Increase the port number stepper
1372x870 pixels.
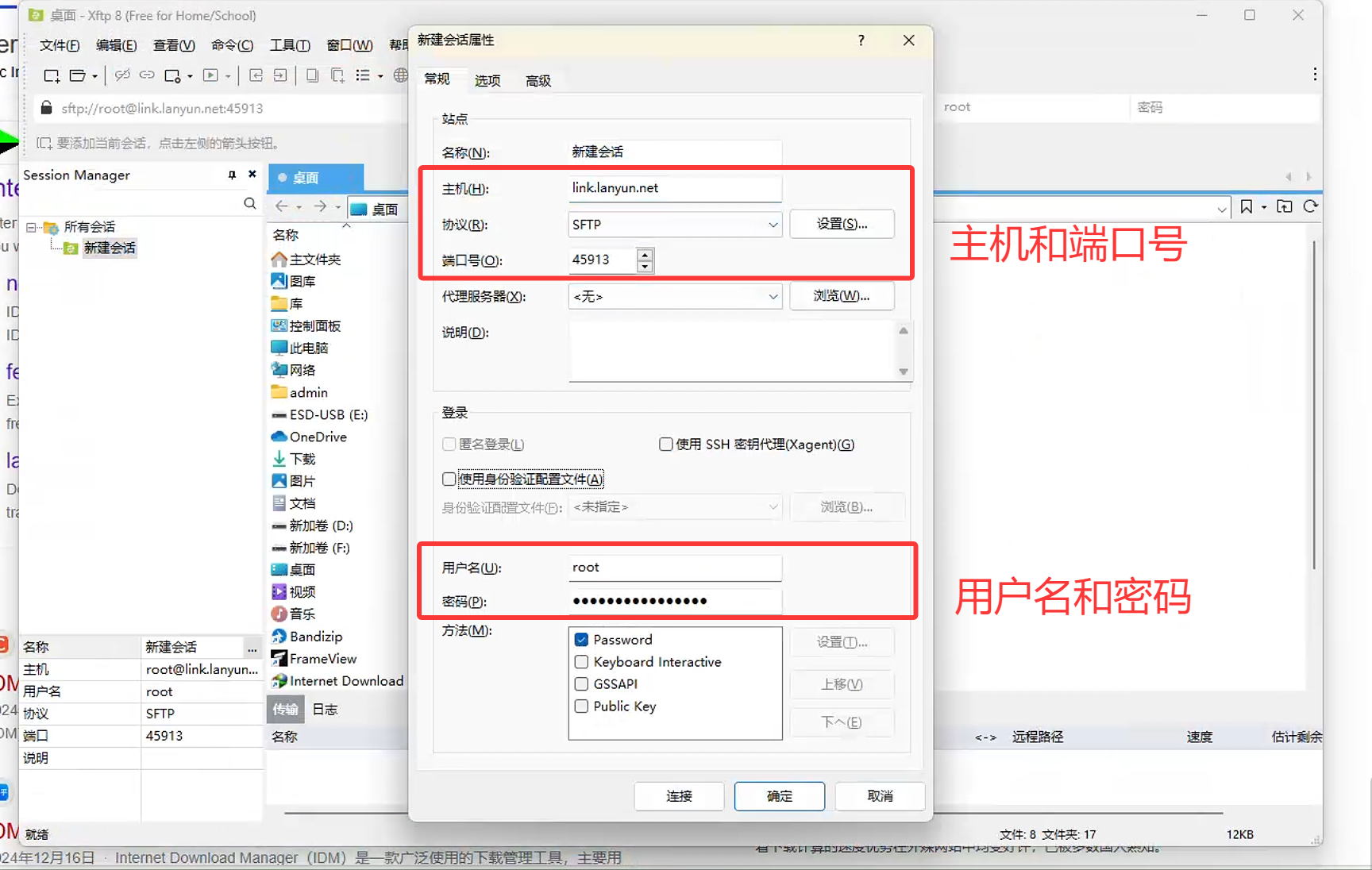(645, 254)
